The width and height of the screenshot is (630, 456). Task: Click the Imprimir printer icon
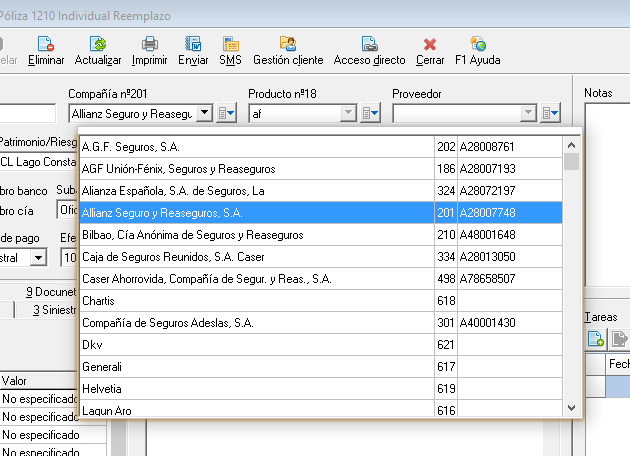[x=149, y=44]
